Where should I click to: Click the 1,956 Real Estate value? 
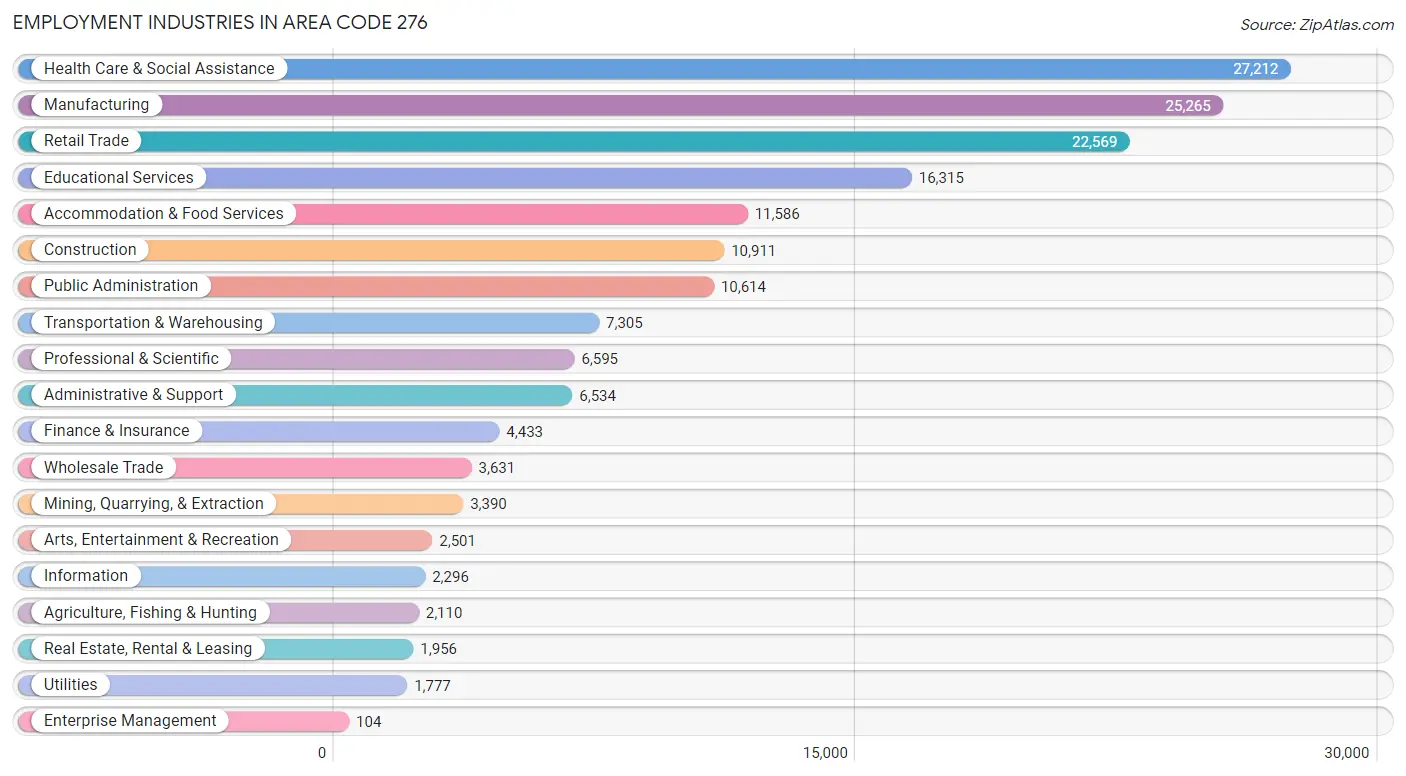pyautogui.click(x=438, y=649)
